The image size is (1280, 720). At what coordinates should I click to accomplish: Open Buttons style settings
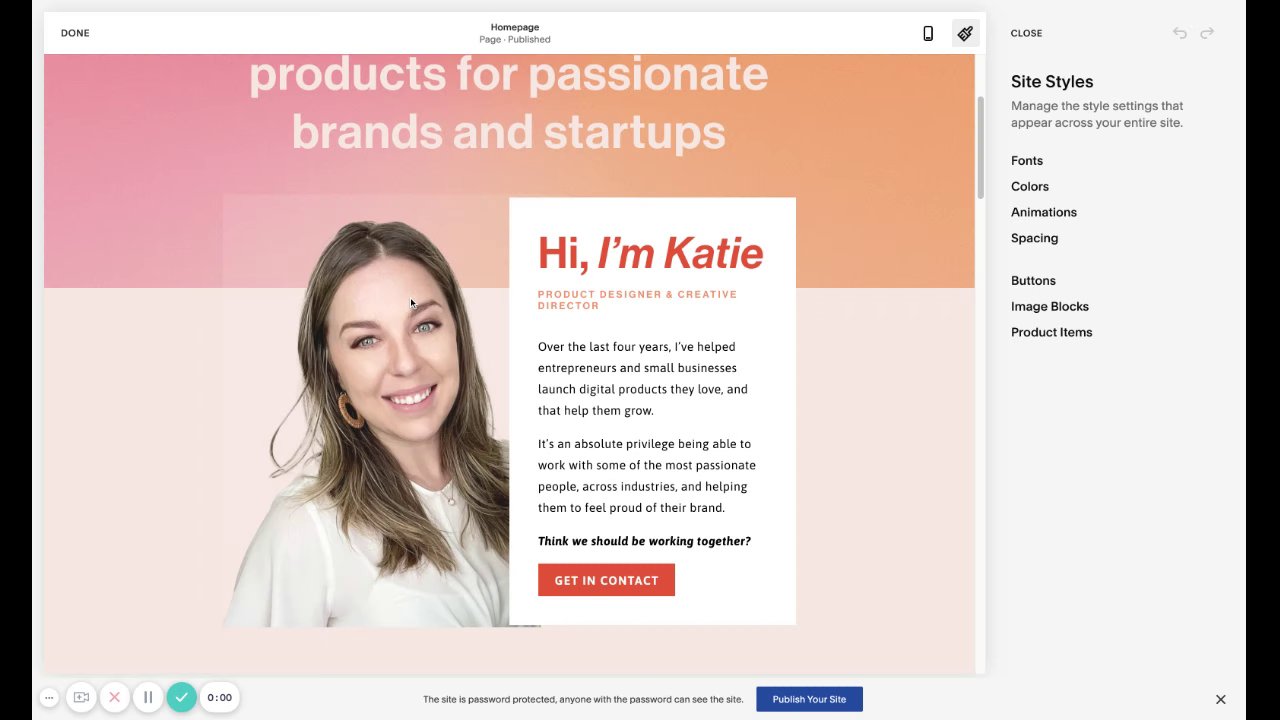click(x=1033, y=281)
